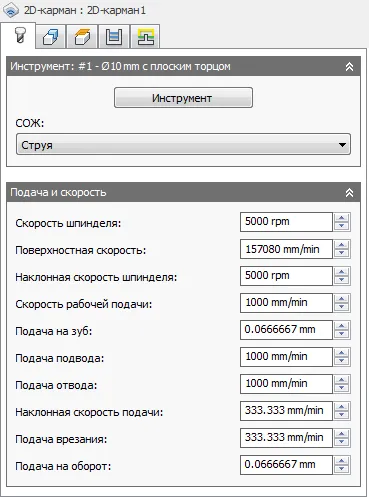369x497 pixels.
Task: Decrease Подача отвода with down arrow
Action: [x=342, y=388]
